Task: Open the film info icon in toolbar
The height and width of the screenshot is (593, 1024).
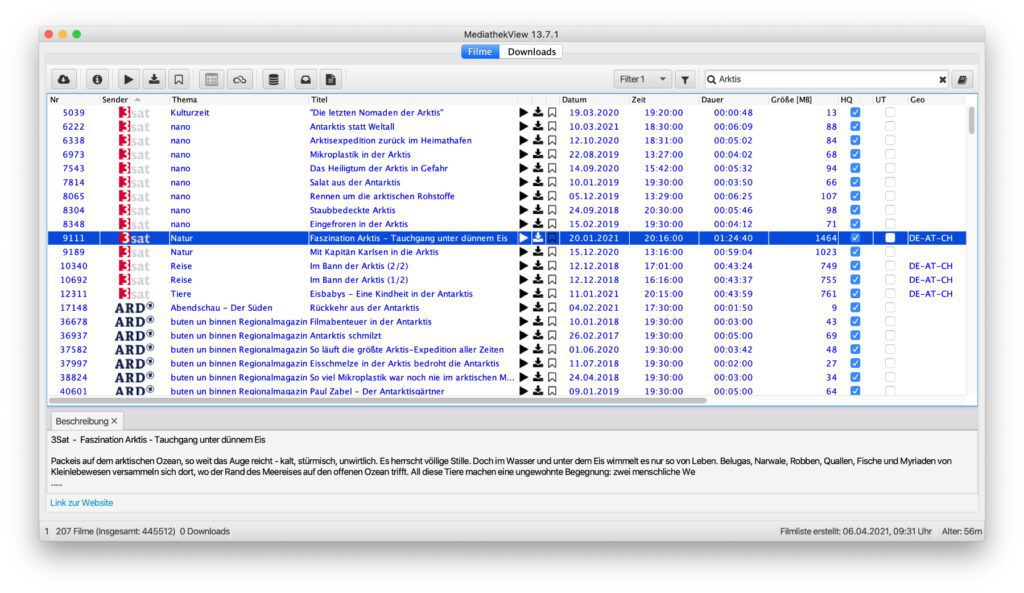Action: [97, 79]
